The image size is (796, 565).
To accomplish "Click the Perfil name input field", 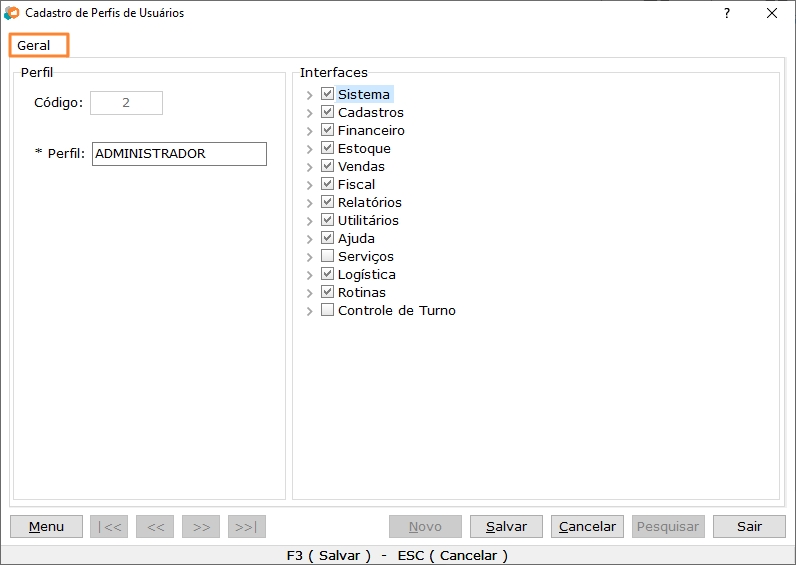I will [179, 154].
